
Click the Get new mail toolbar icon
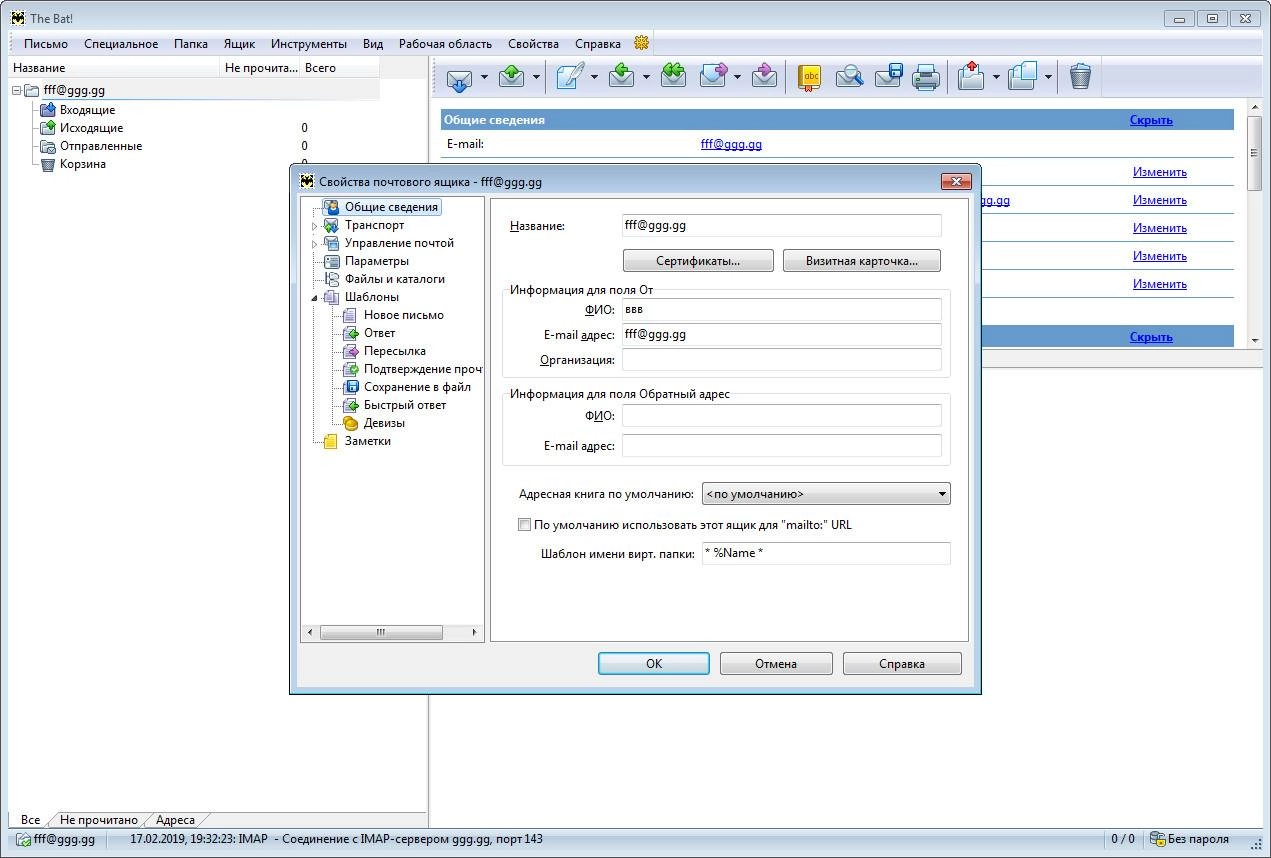459,77
